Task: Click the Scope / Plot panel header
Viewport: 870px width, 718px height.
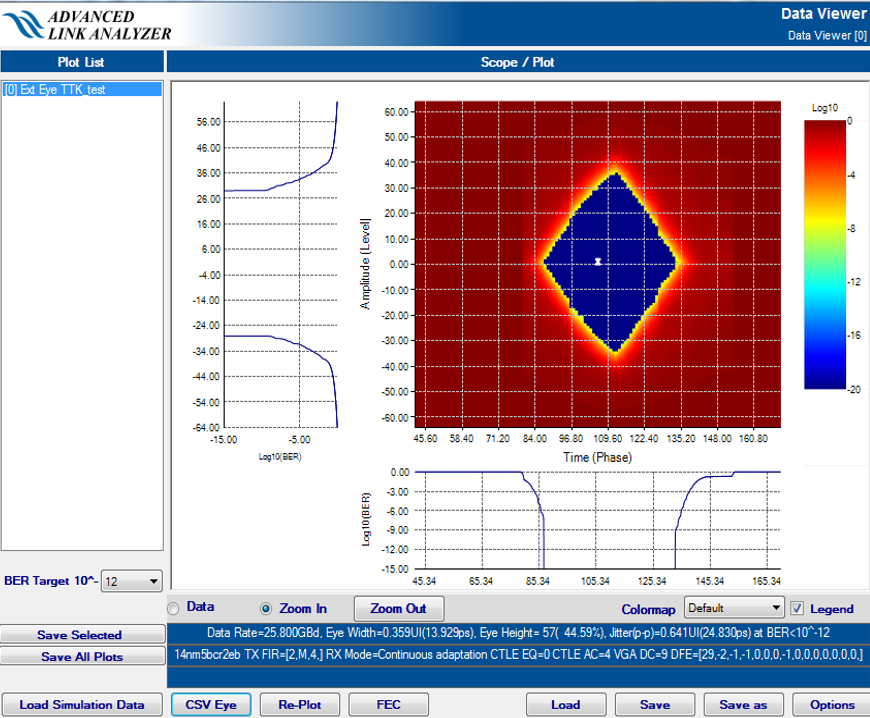Action: click(x=515, y=62)
